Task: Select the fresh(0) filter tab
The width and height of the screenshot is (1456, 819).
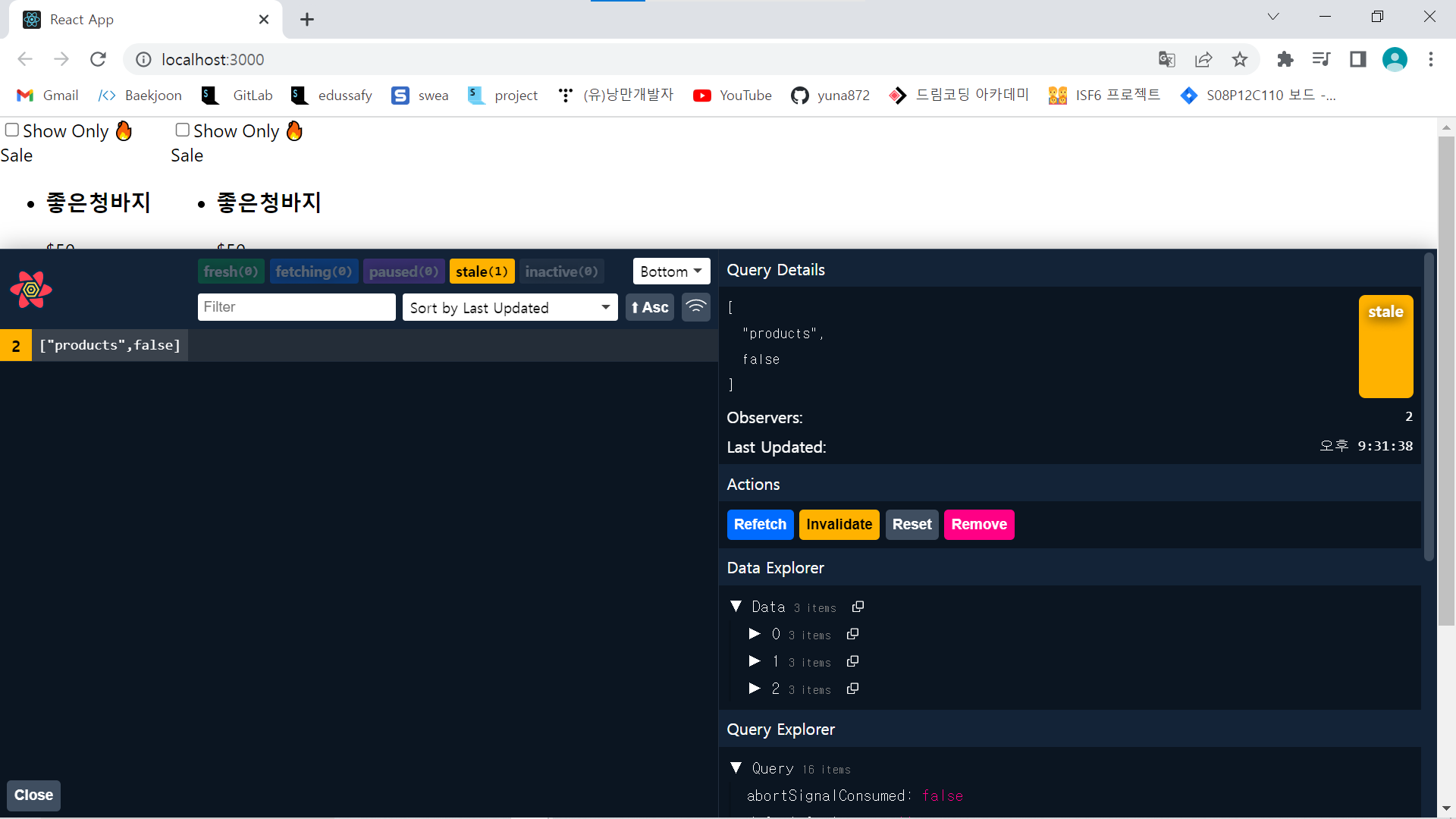Action: [x=231, y=271]
